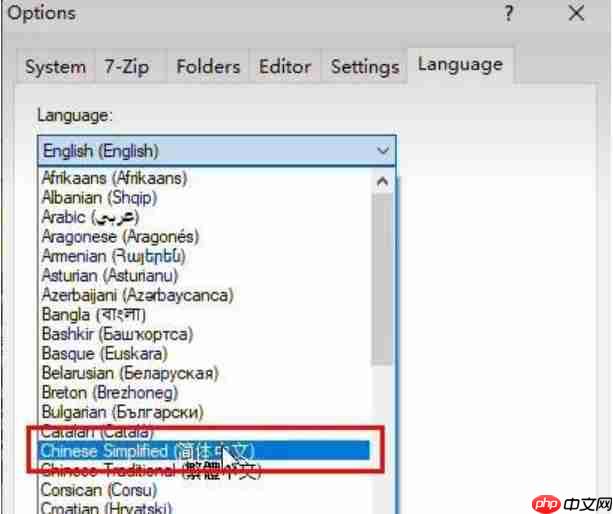Choose Asturian (Asturianu)

pyautogui.click(x=205, y=276)
